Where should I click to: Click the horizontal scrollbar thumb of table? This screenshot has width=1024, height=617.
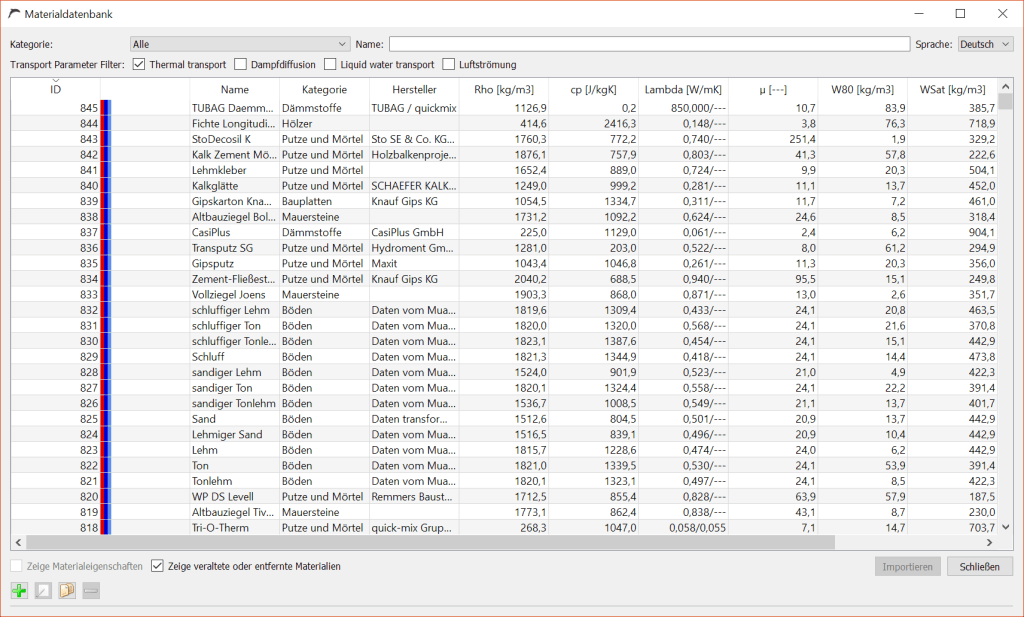(x=430, y=543)
